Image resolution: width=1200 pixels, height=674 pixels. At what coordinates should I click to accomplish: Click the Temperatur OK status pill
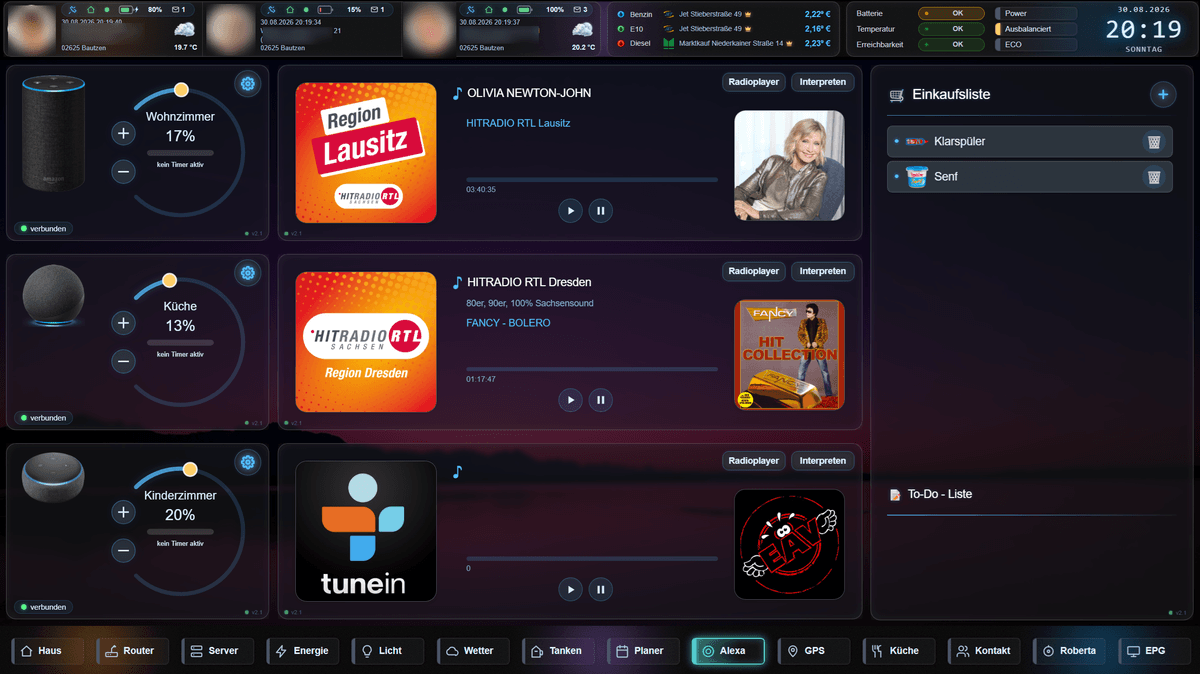(952, 29)
